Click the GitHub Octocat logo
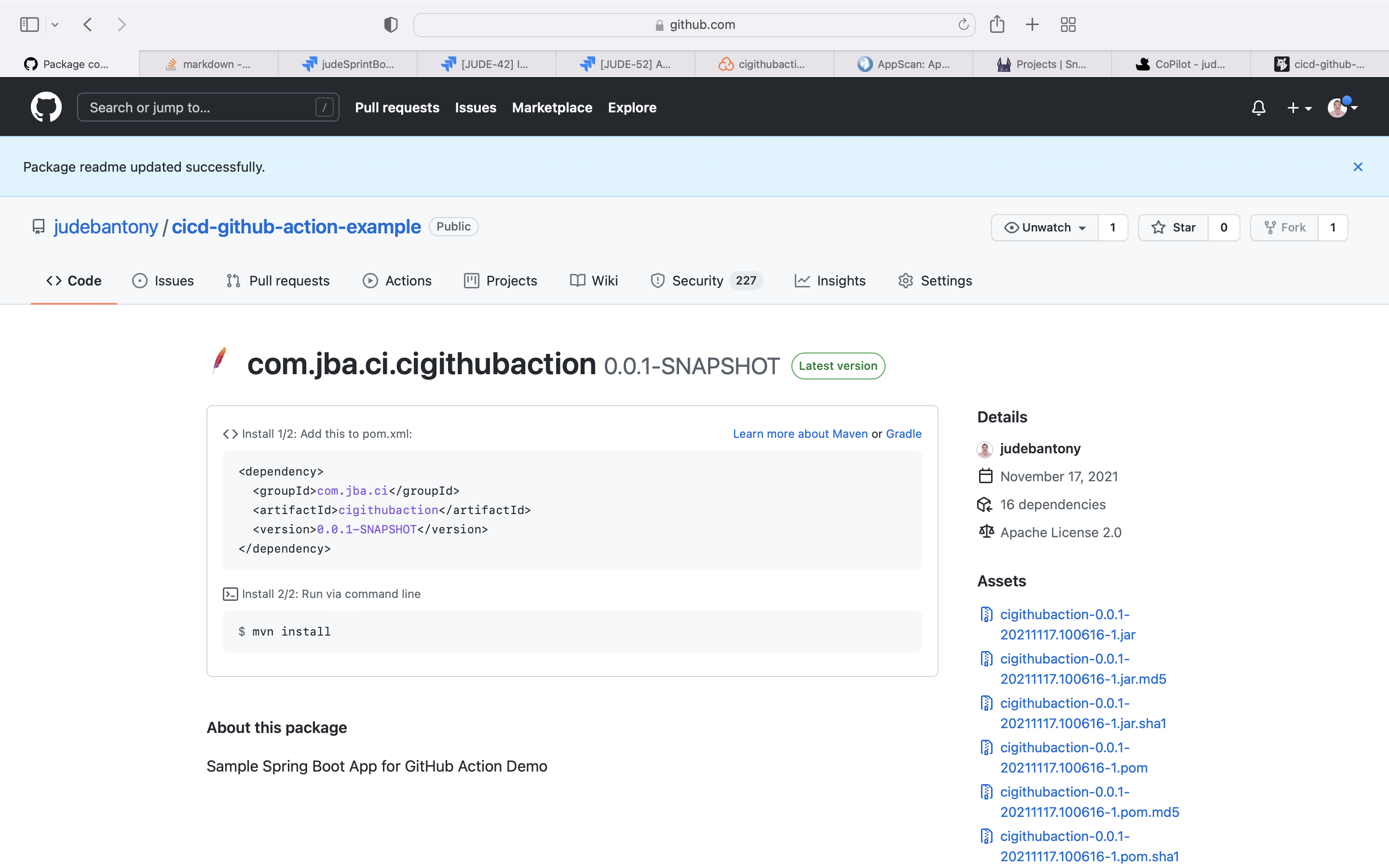This screenshot has height=868, width=1389. click(46, 108)
